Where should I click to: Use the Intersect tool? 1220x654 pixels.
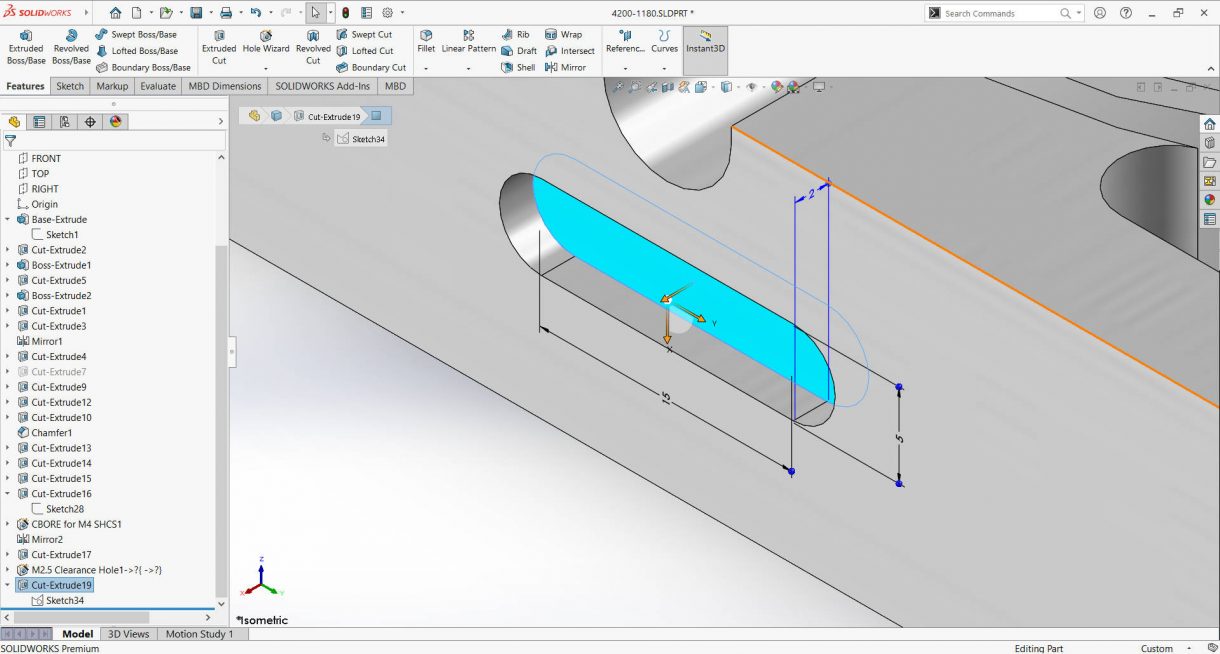(570, 51)
